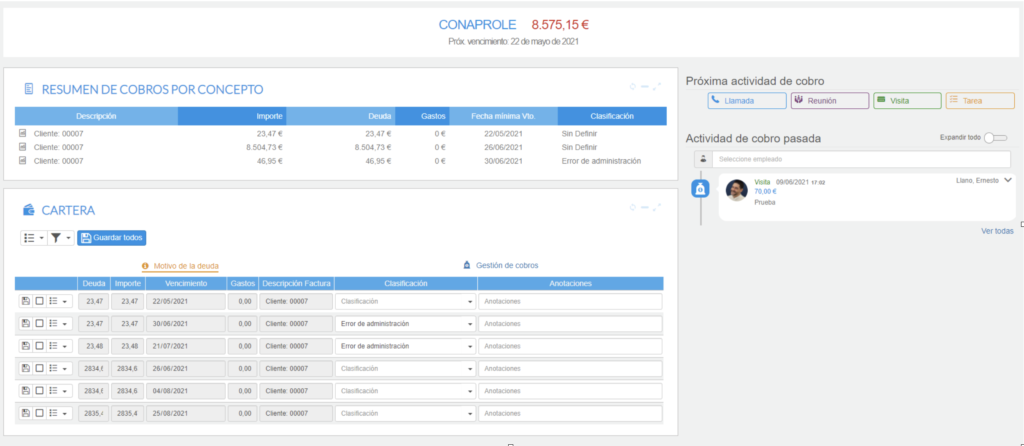The width and height of the screenshot is (1024, 446).
Task: Open document icon of 8.504,73 € summary row
Action: [23, 147]
